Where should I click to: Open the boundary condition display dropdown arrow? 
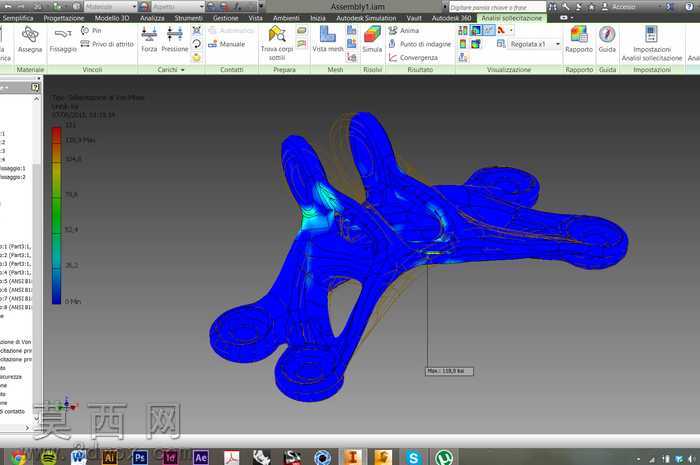pyautogui.click(x=511, y=30)
